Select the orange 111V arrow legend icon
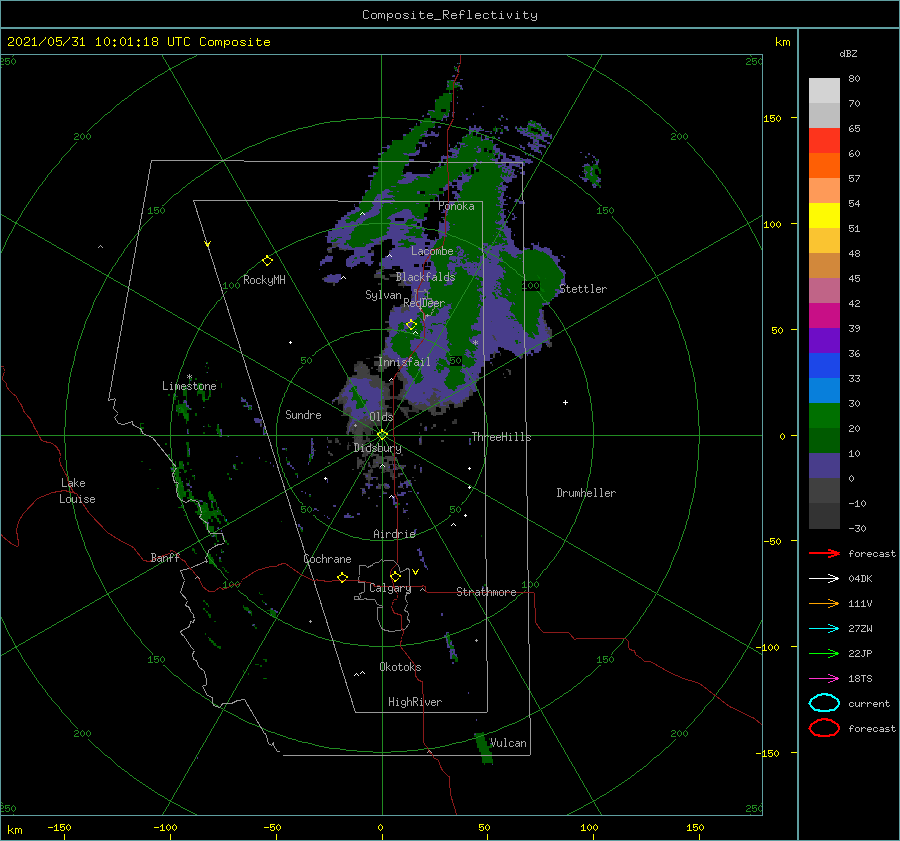Screen dimensions: 900x841 [x=824, y=603]
